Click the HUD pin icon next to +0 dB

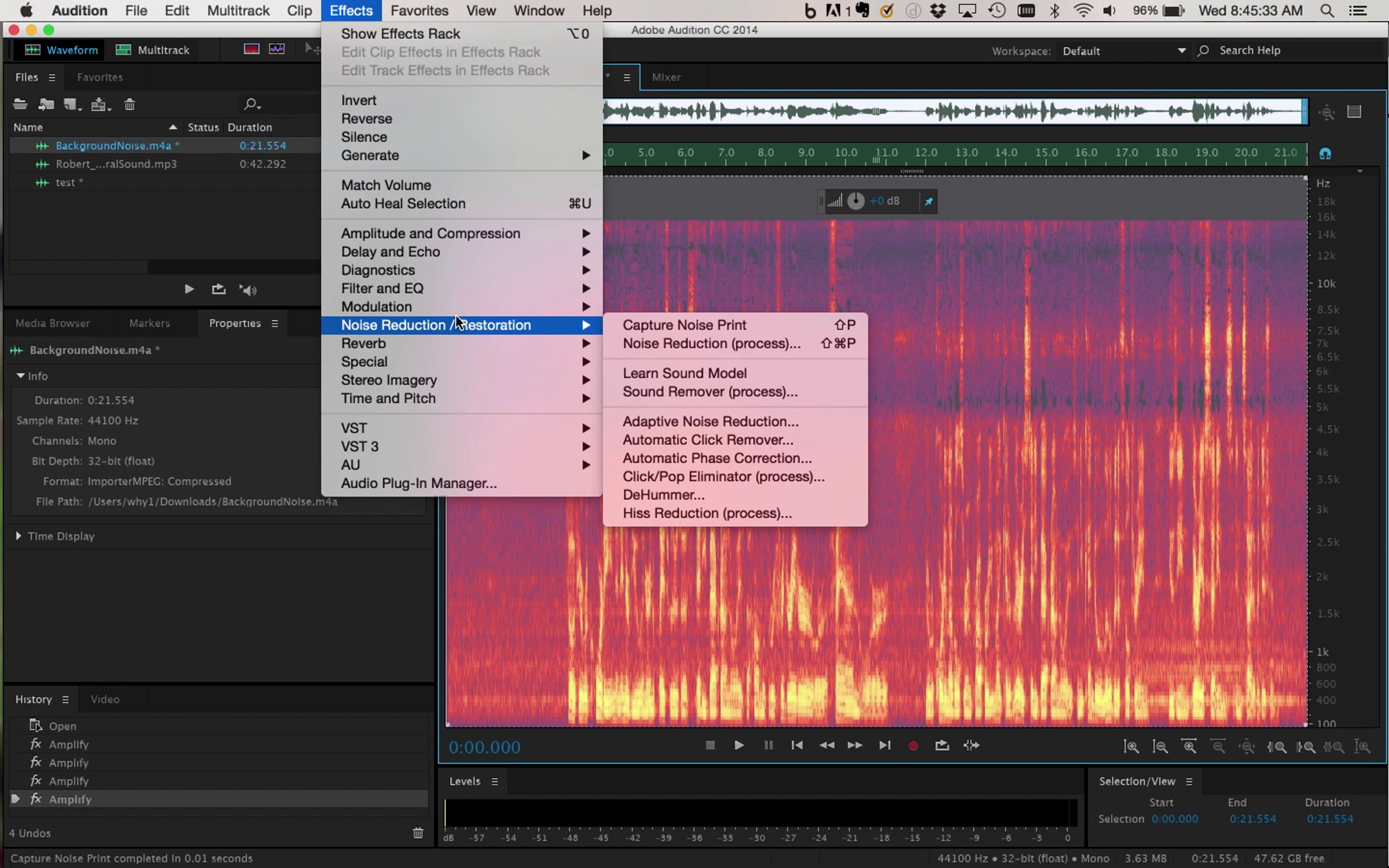(928, 201)
